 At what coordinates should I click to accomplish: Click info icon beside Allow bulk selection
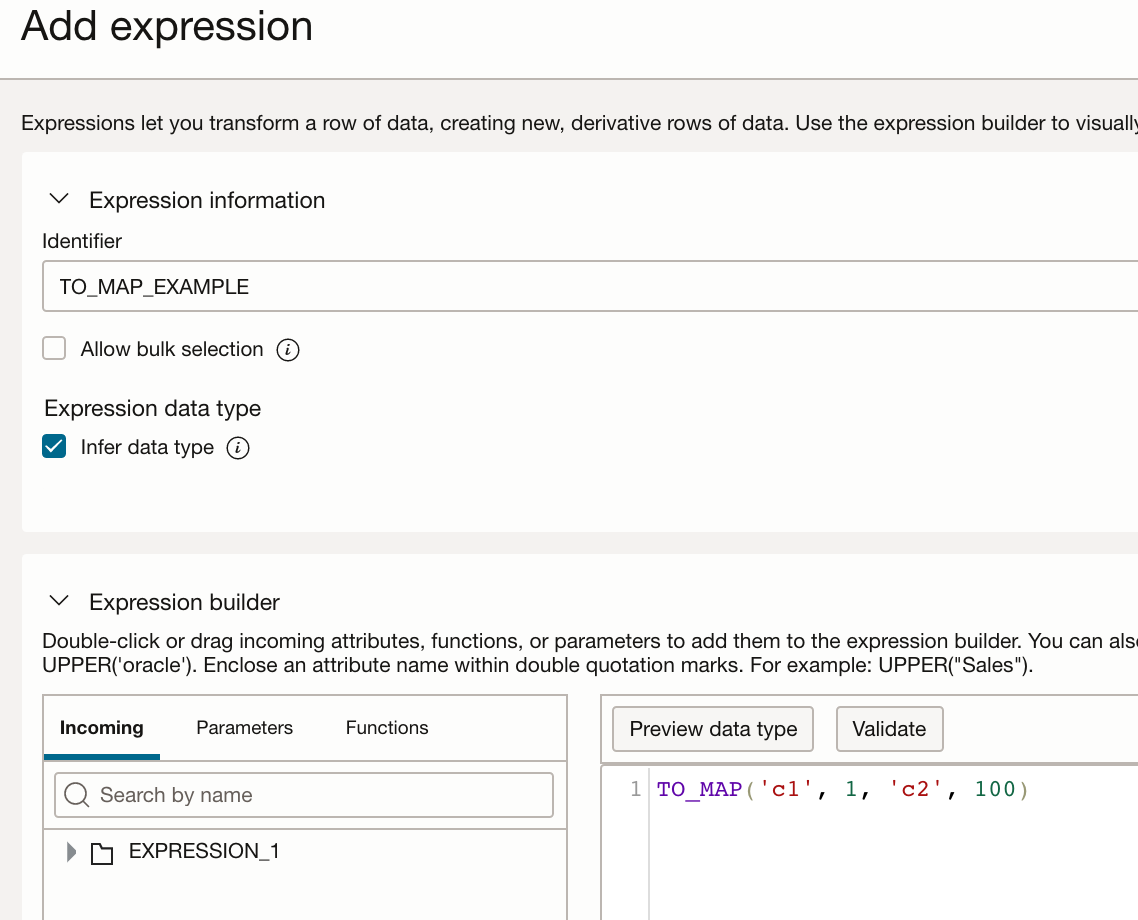click(x=288, y=350)
